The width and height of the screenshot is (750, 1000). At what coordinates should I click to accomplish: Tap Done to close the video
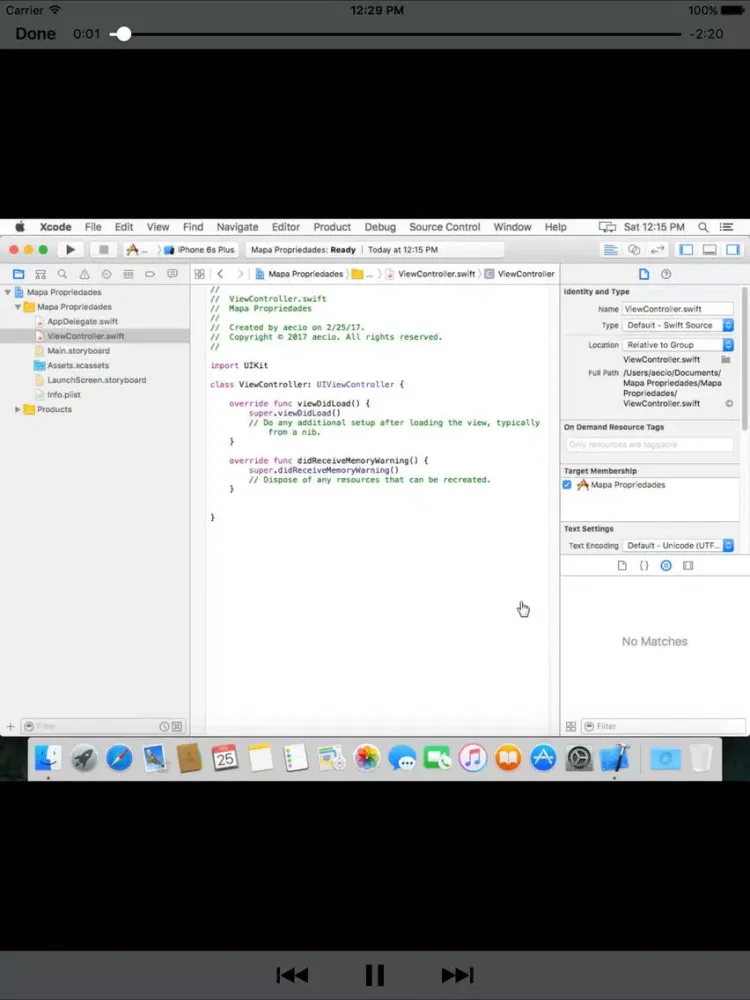(35, 34)
